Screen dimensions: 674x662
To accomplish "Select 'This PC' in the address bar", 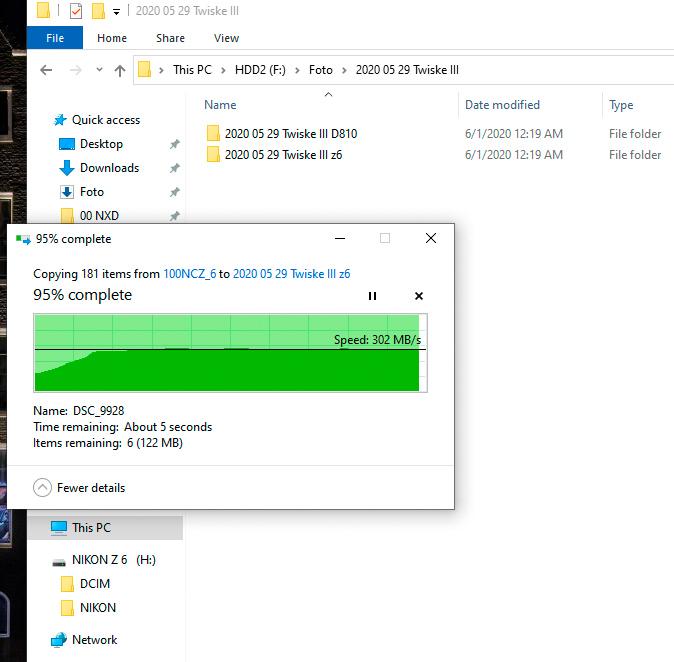I will coord(192,70).
